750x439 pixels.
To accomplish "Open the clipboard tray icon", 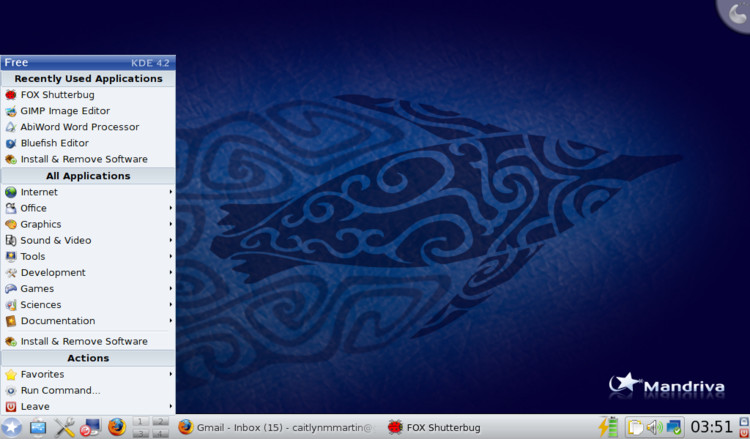I will coord(636,427).
